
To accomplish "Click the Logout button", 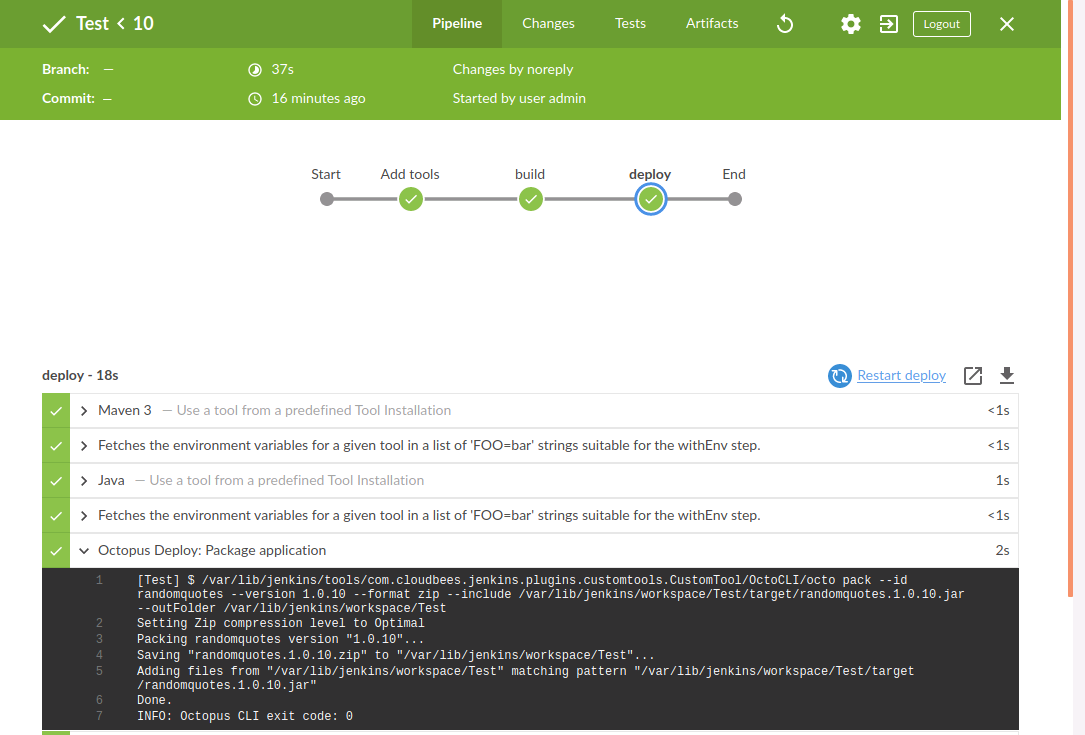I will [x=941, y=24].
